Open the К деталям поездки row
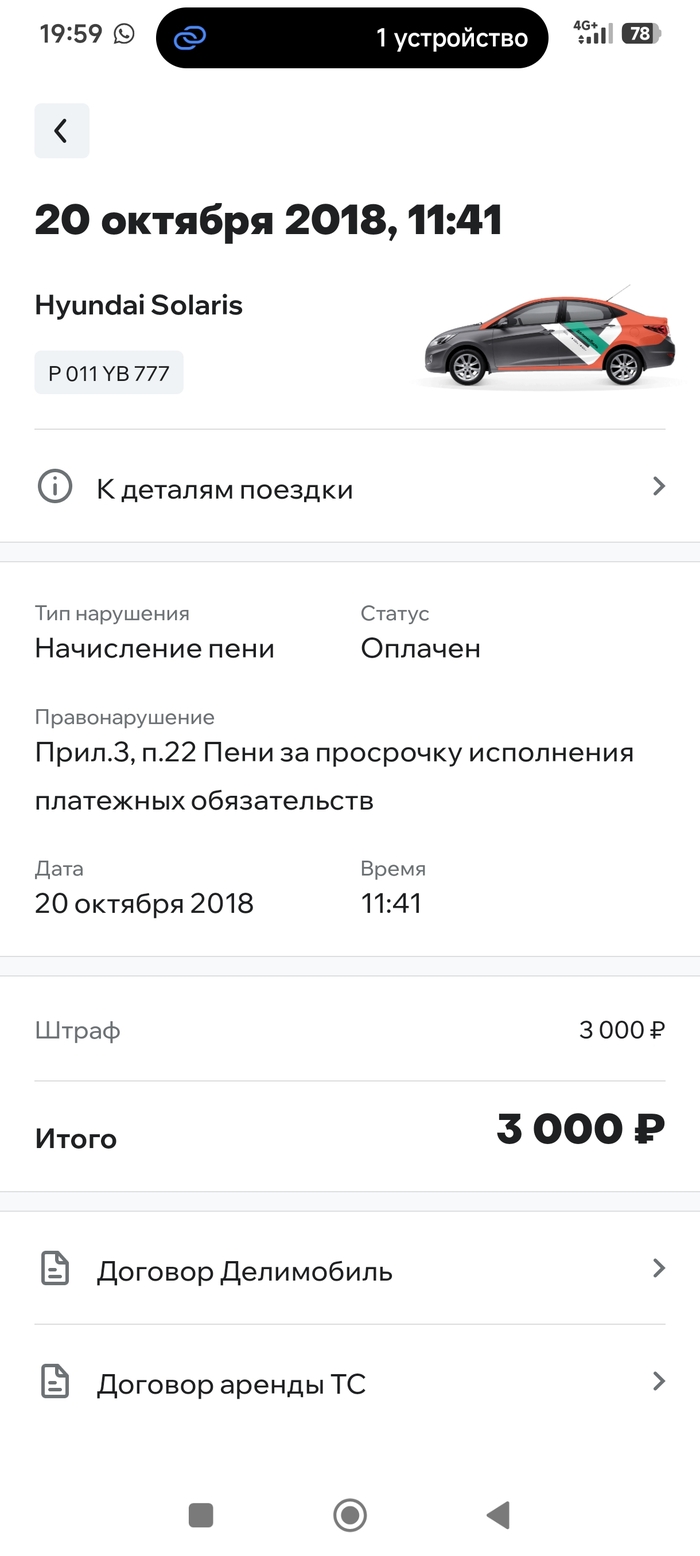Viewport: 700px width, 1556px height. pyautogui.click(x=350, y=487)
